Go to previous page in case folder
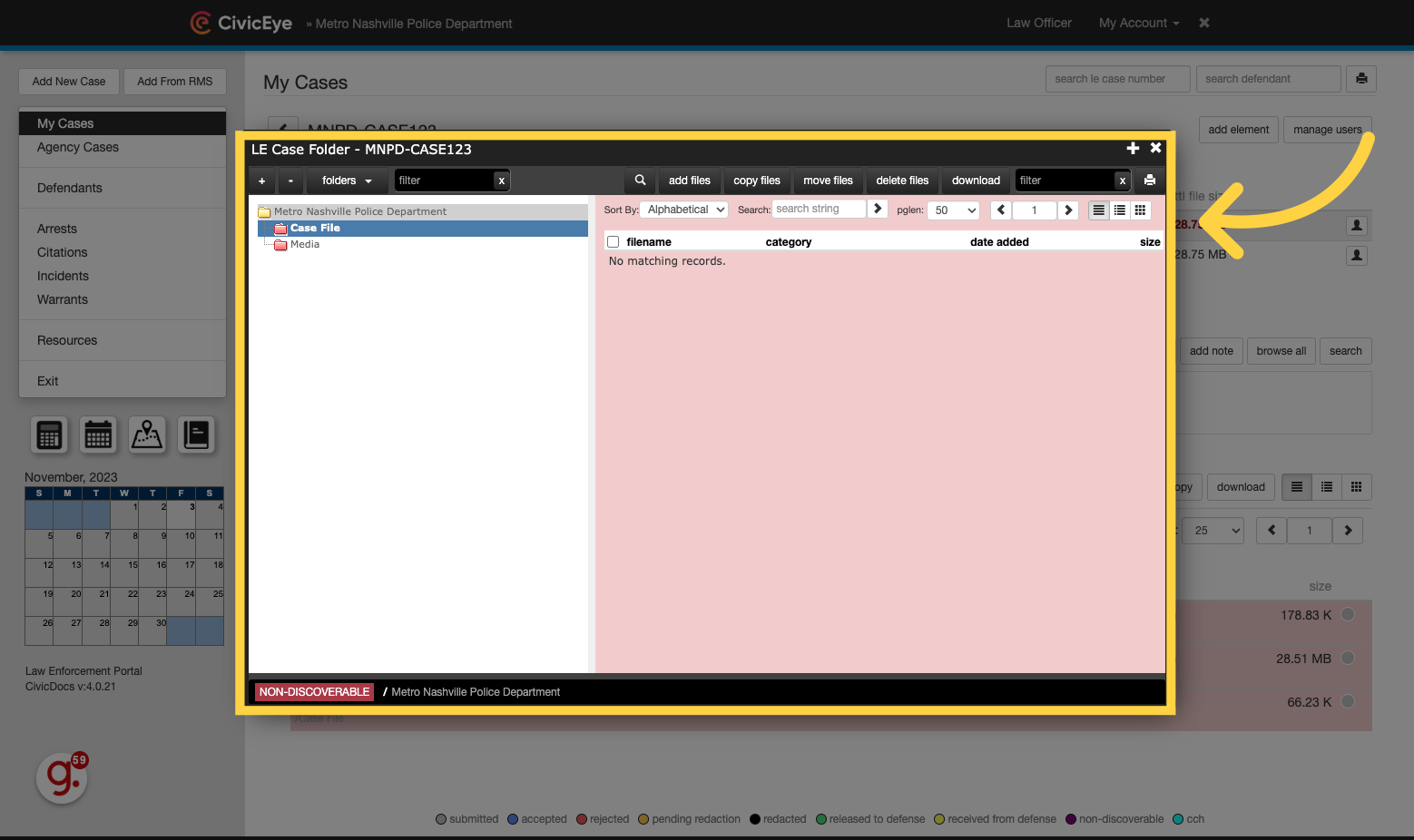This screenshot has width=1414, height=840. [x=1001, y=210]
